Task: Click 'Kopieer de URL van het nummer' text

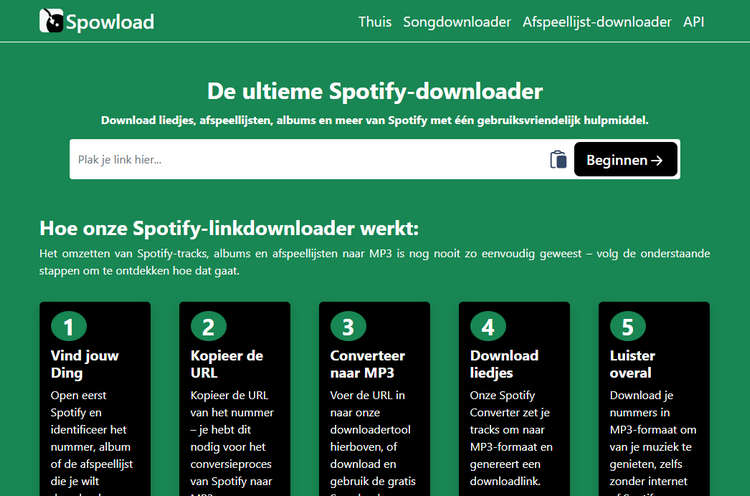Action: coord(232,442)
